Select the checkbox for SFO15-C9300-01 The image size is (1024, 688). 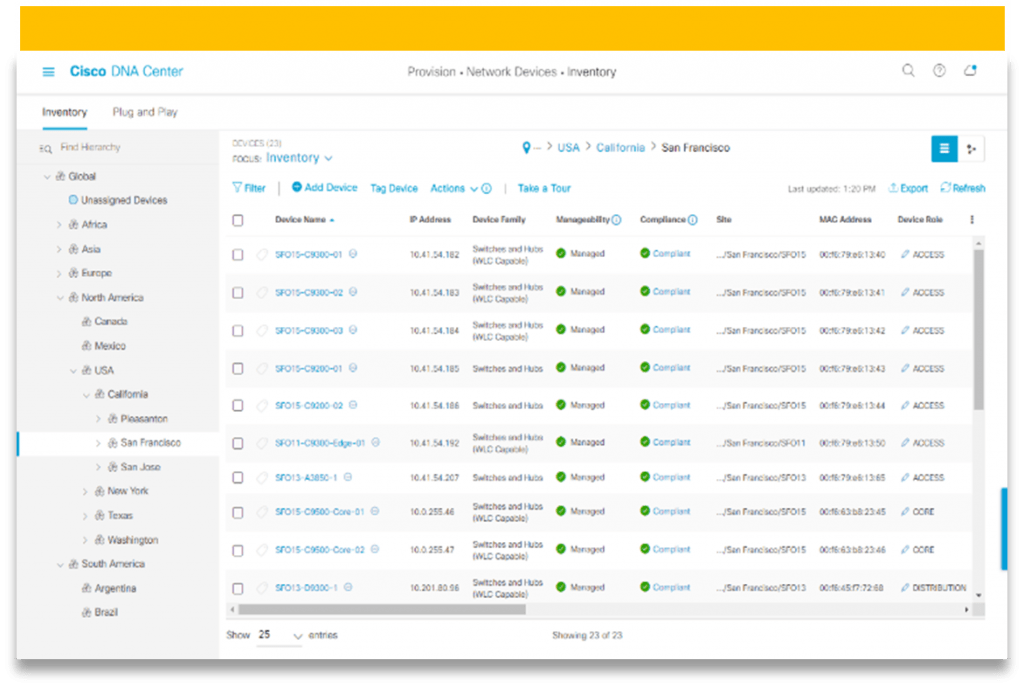pos(237,255)
